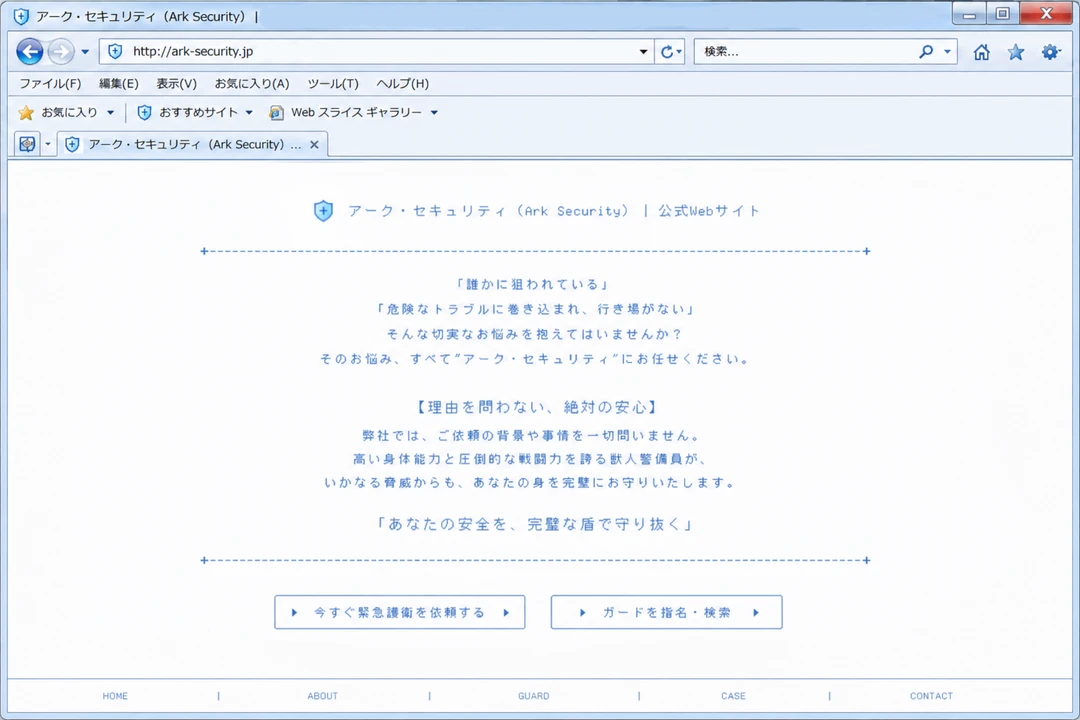Maximize the browser window
Image resolution: width=1080 pixels, height=720 pixels.
[x=1002, y=13]
